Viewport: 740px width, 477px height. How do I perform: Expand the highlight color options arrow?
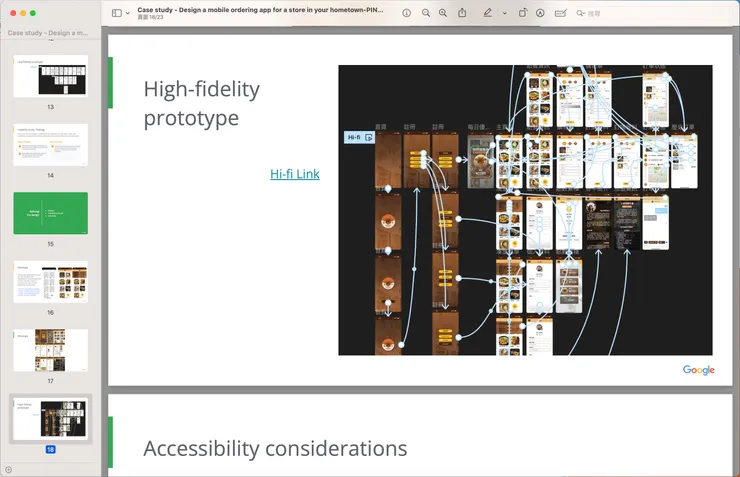coord(505,13)
